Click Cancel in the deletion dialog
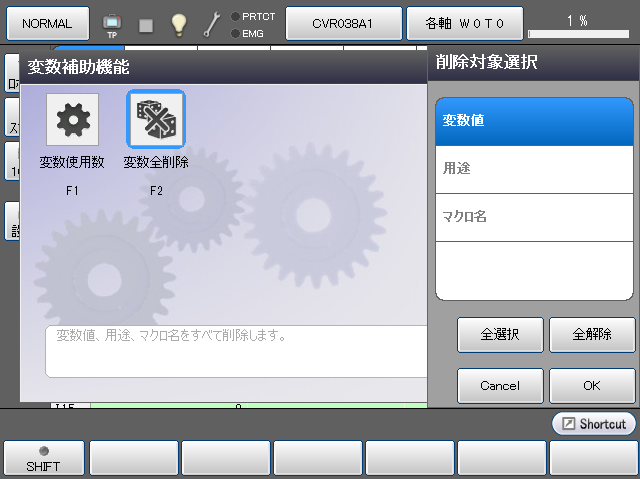Image resolution: width=640 pixels, height=479 pixels. tap(500, 385)
